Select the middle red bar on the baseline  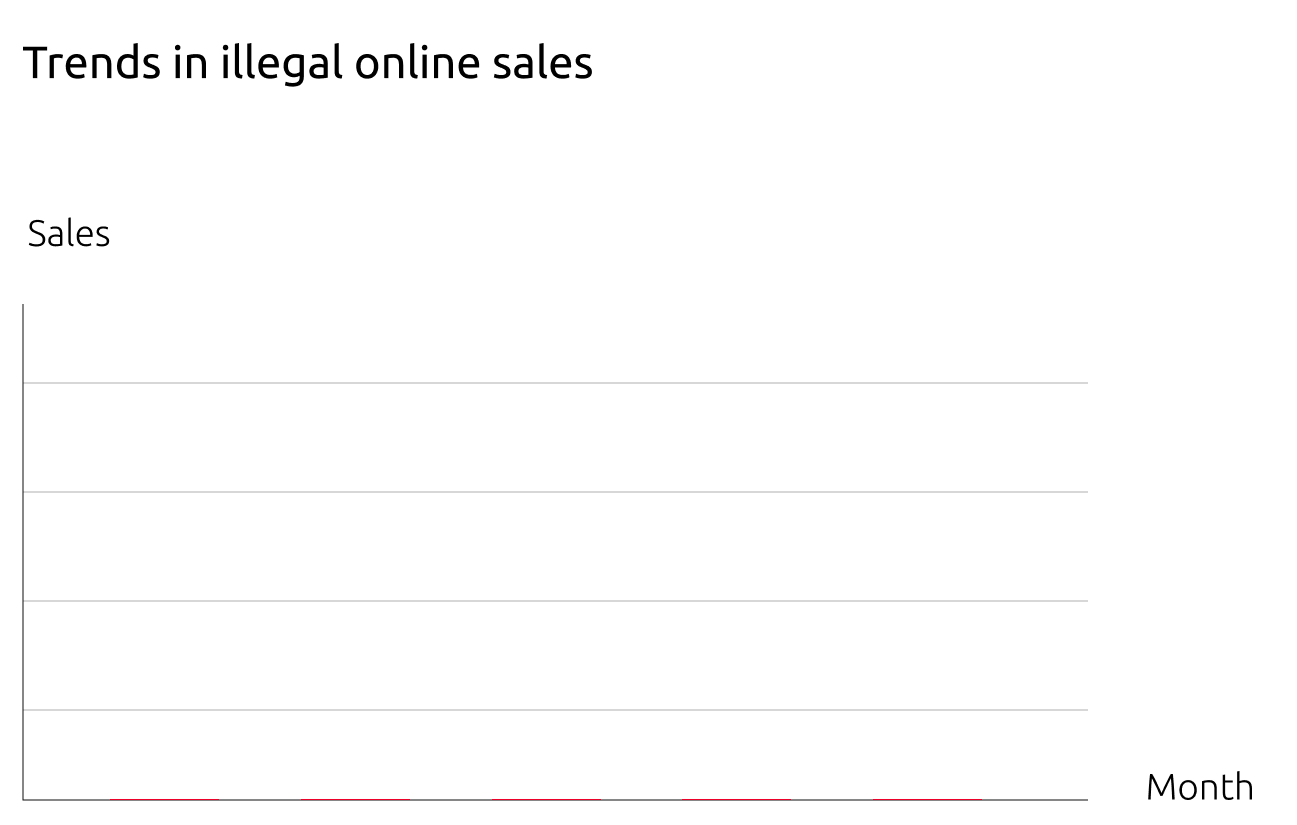point(546,799)
